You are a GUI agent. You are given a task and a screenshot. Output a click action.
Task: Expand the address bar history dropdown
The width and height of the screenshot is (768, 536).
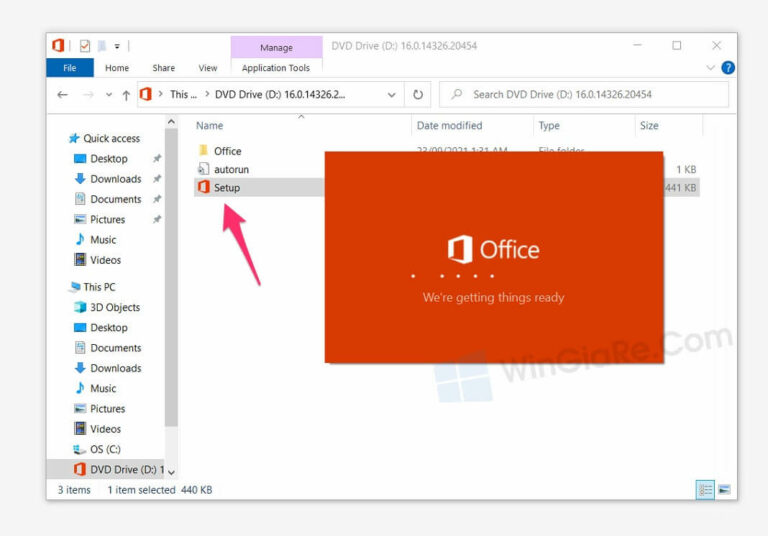coord(391,95)
